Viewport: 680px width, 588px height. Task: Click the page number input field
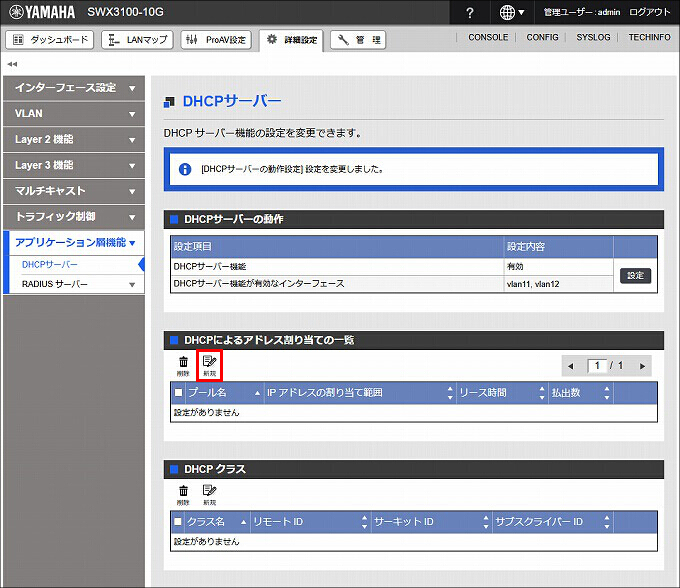(x=597, y=366)
